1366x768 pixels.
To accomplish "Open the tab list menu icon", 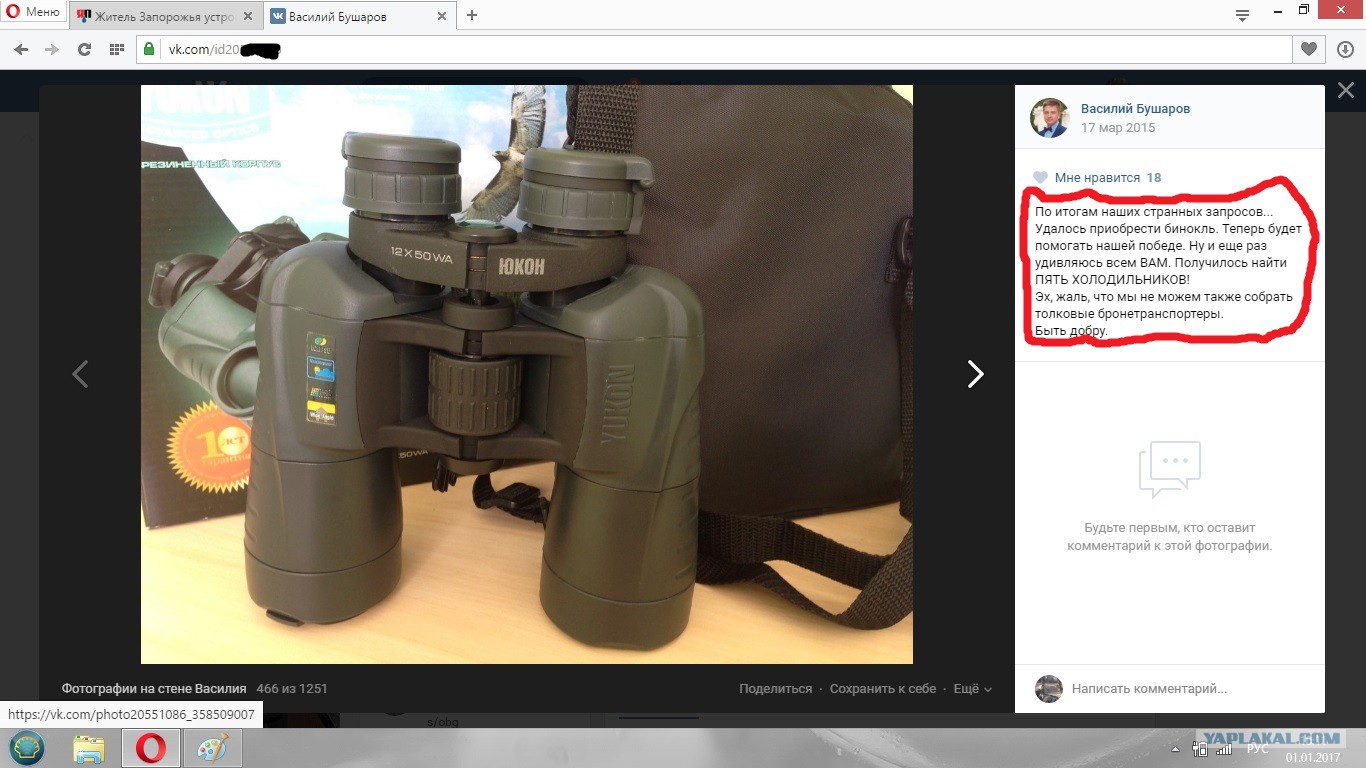I will 1243,15.
